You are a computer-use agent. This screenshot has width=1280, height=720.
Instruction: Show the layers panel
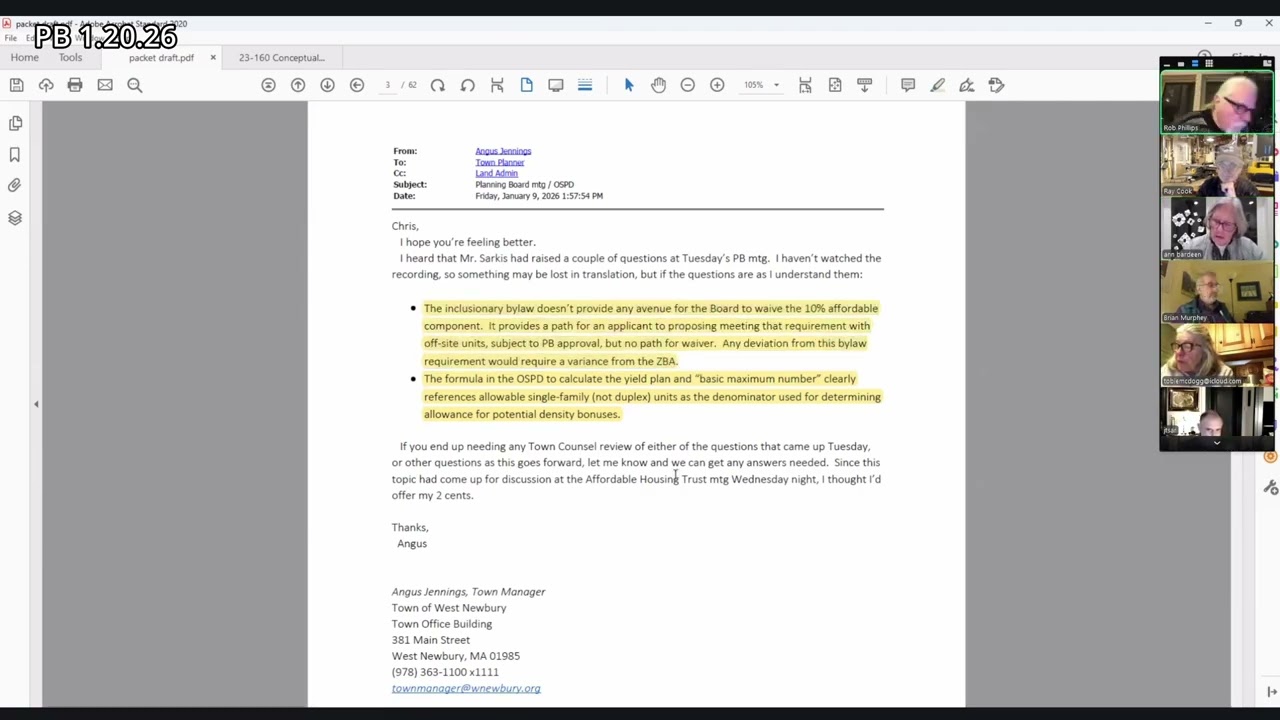click(x=15, y=218)
